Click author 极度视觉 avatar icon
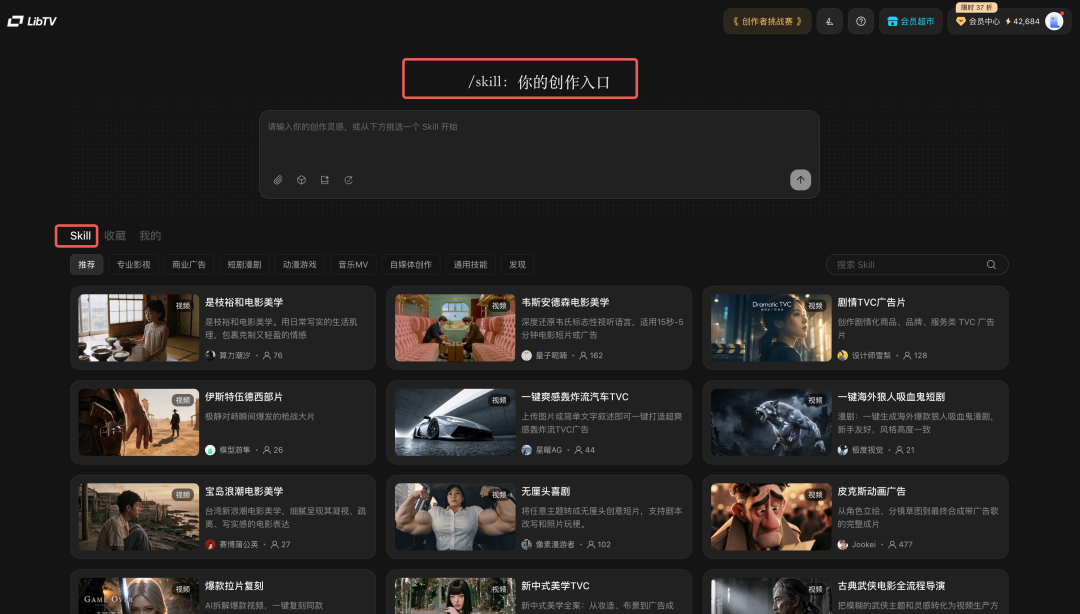1080x614 pixels. (x=842, y=450)
